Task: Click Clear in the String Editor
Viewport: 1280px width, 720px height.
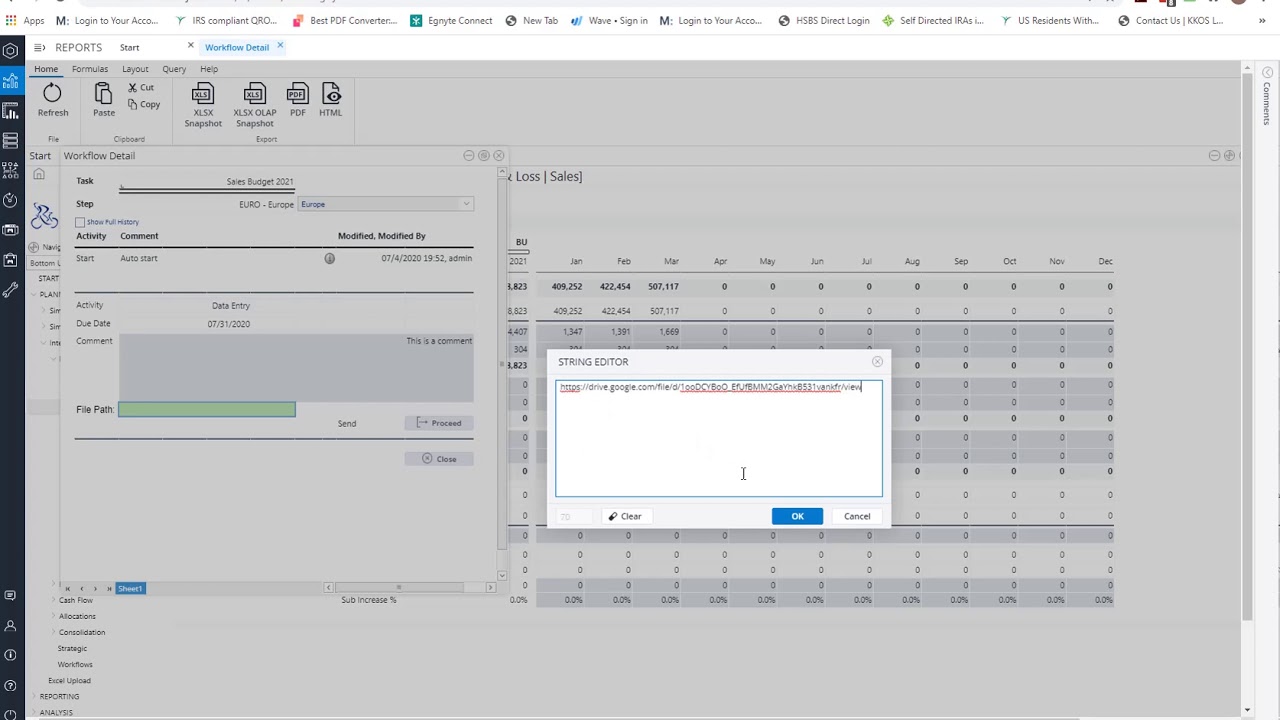Action: tap(626, 516)
